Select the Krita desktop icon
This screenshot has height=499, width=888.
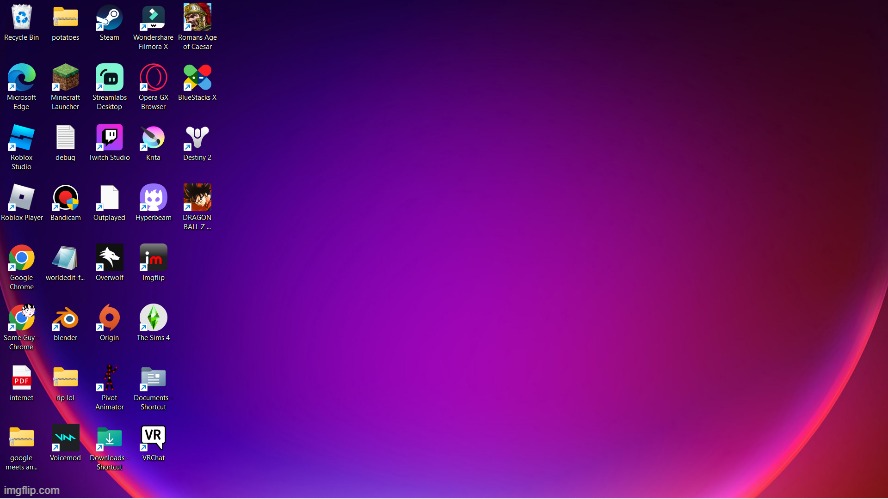153,138
